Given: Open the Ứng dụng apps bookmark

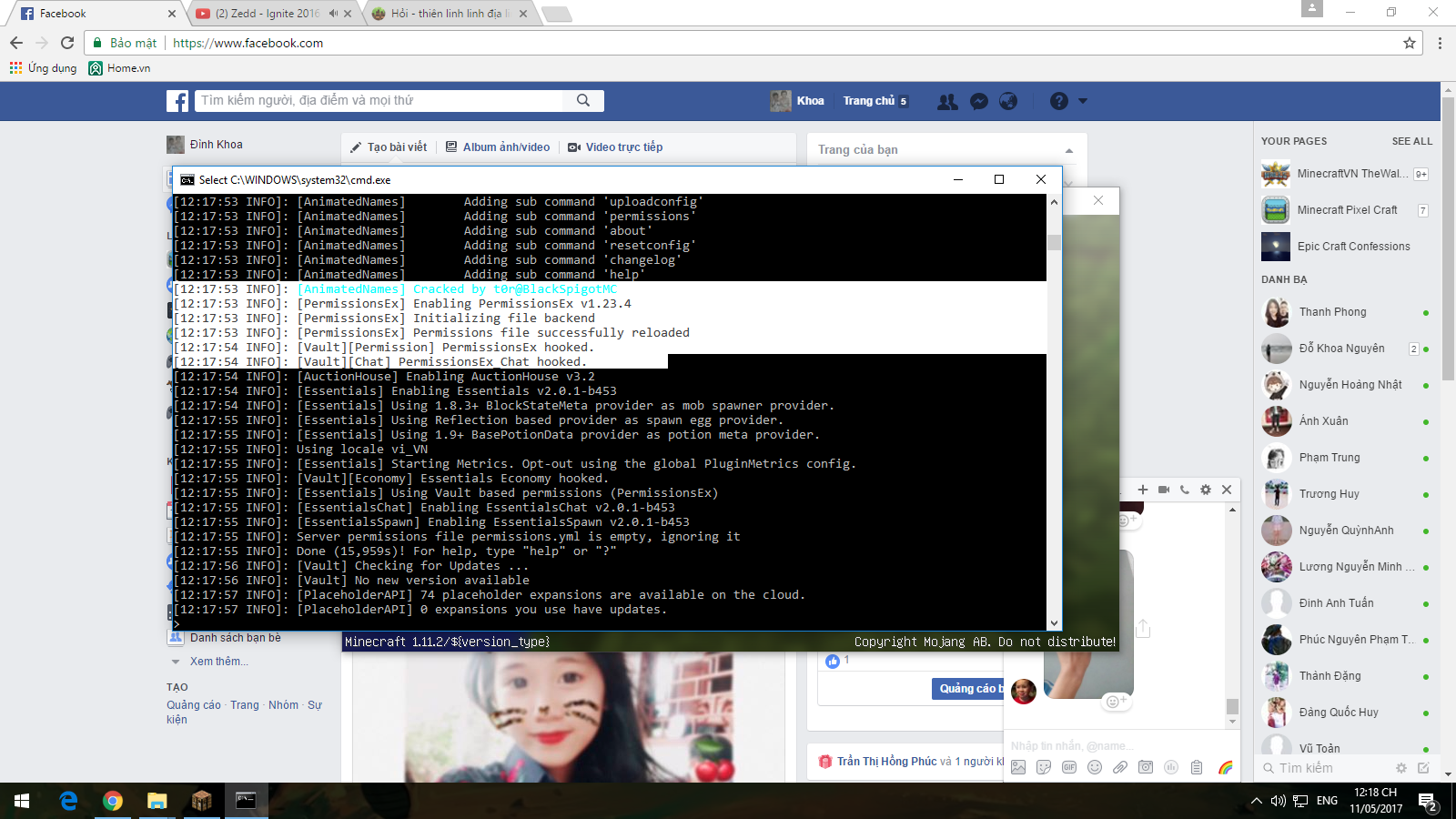Looking at the screenshot, I should (x=43, y=68).
